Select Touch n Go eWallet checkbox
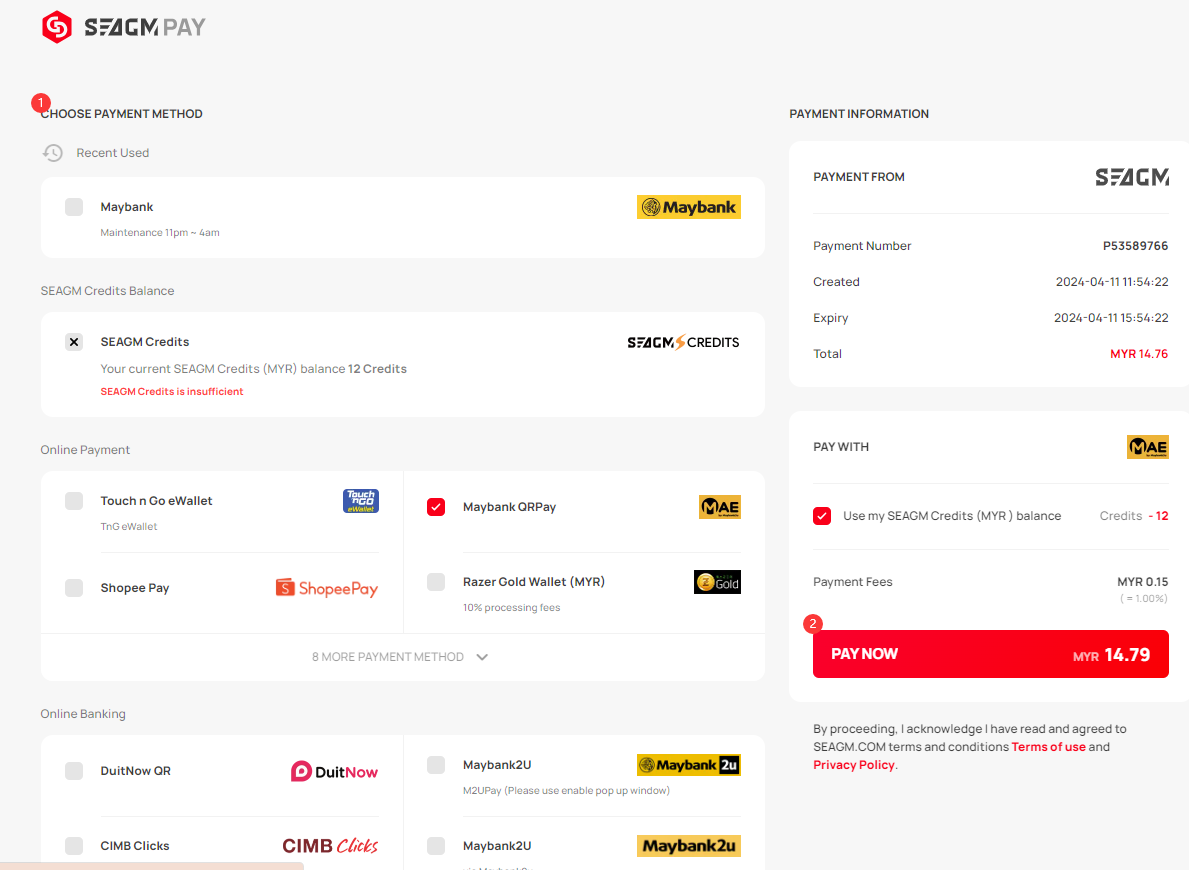This screenshot has width=1189, height=870. [74, 501]
